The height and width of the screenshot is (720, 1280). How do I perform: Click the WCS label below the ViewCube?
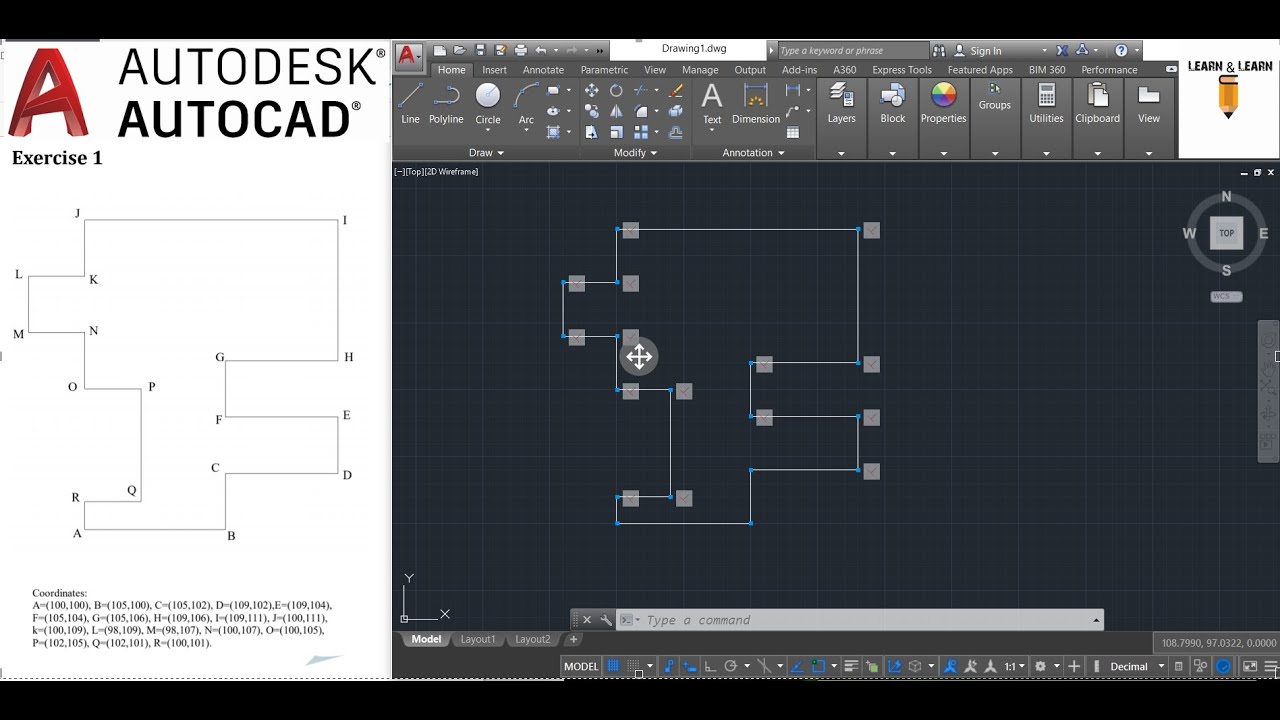(1226, 296)
